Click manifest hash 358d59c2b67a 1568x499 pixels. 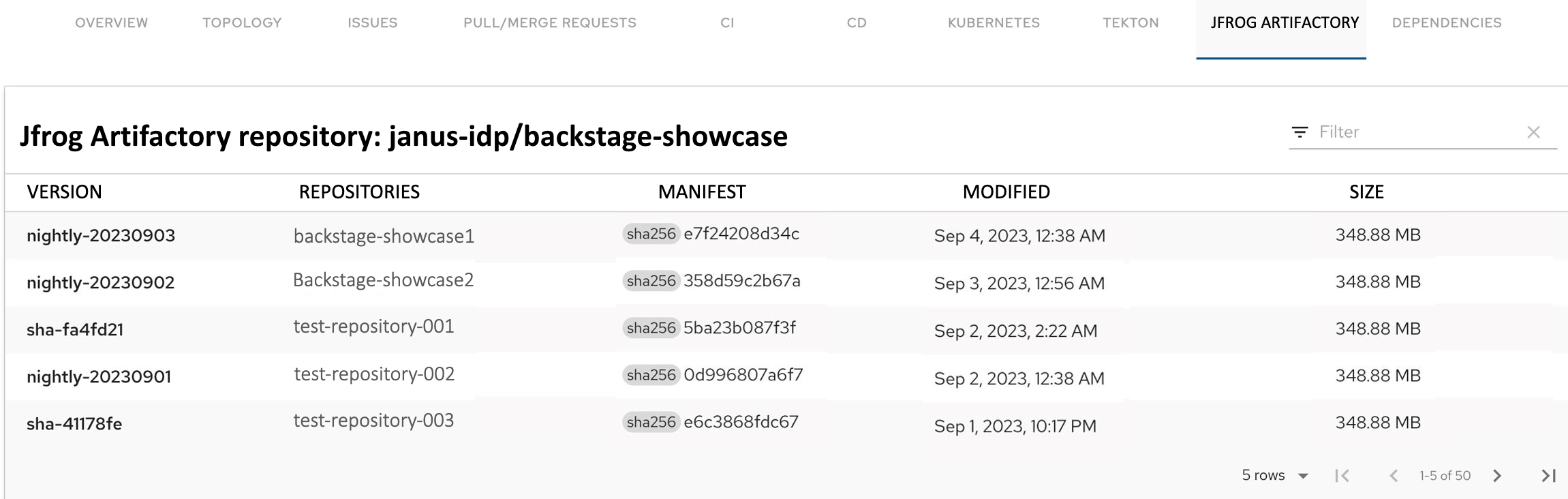[x=742, y=281]
